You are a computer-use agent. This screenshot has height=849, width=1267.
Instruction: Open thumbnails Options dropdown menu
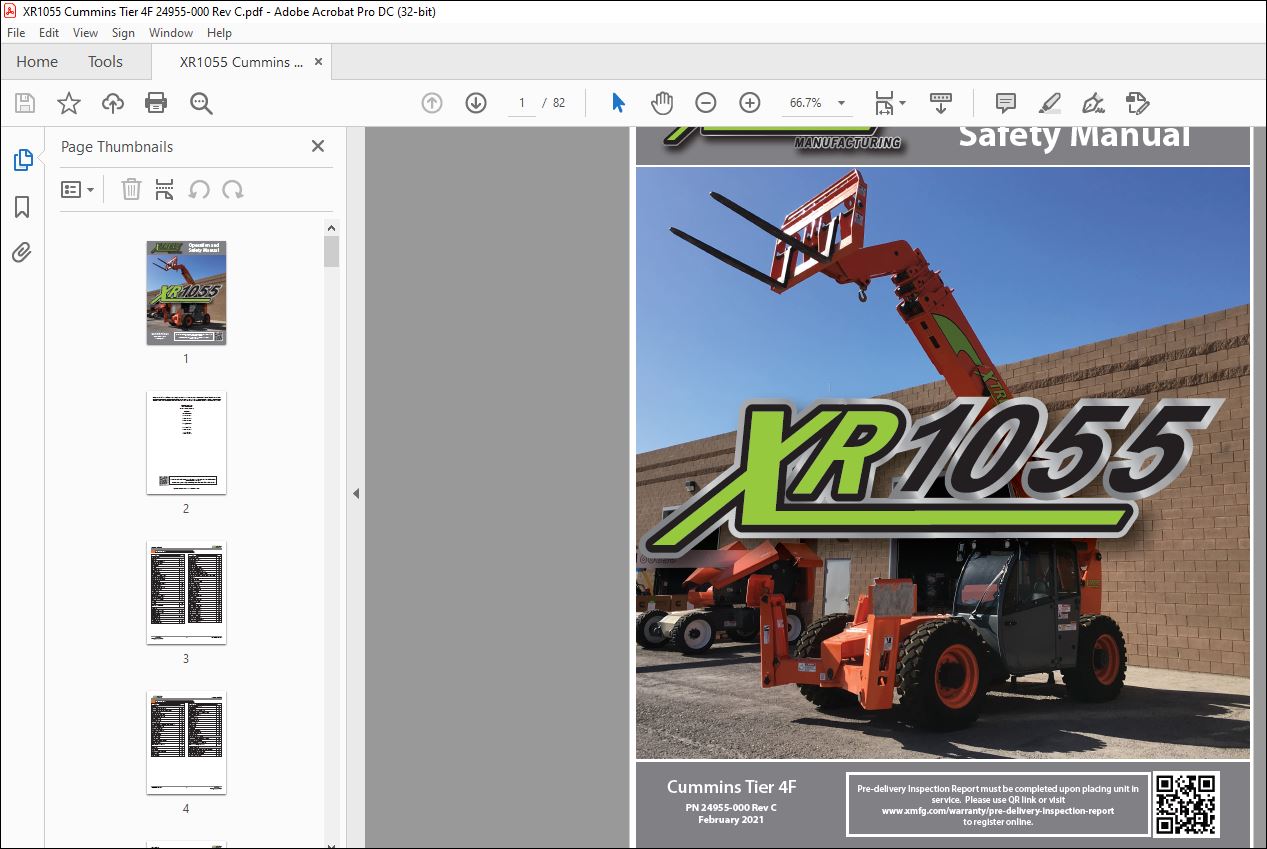click(78, 189)
